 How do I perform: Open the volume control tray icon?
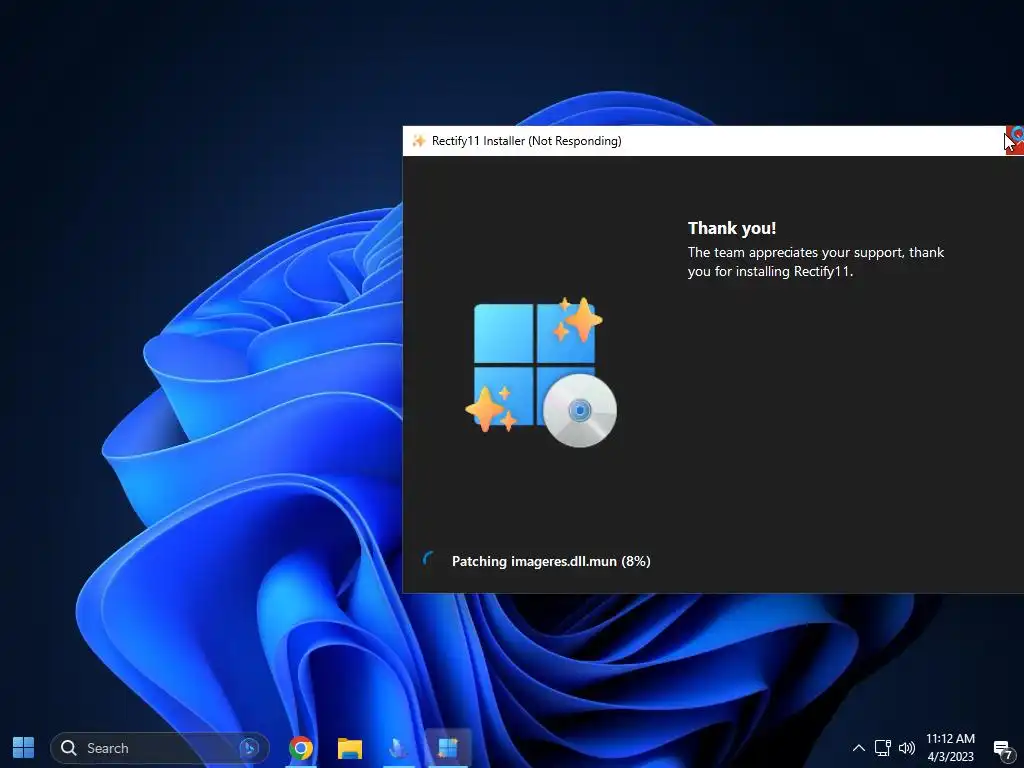(906, 748)
